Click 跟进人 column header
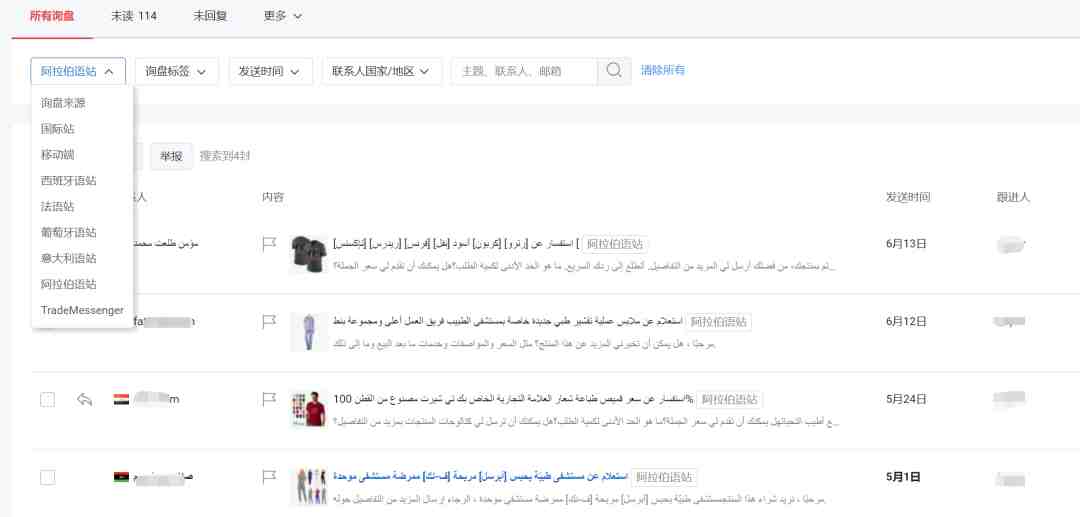This screenshot has height=517, width=1080. pos(1013,198)
